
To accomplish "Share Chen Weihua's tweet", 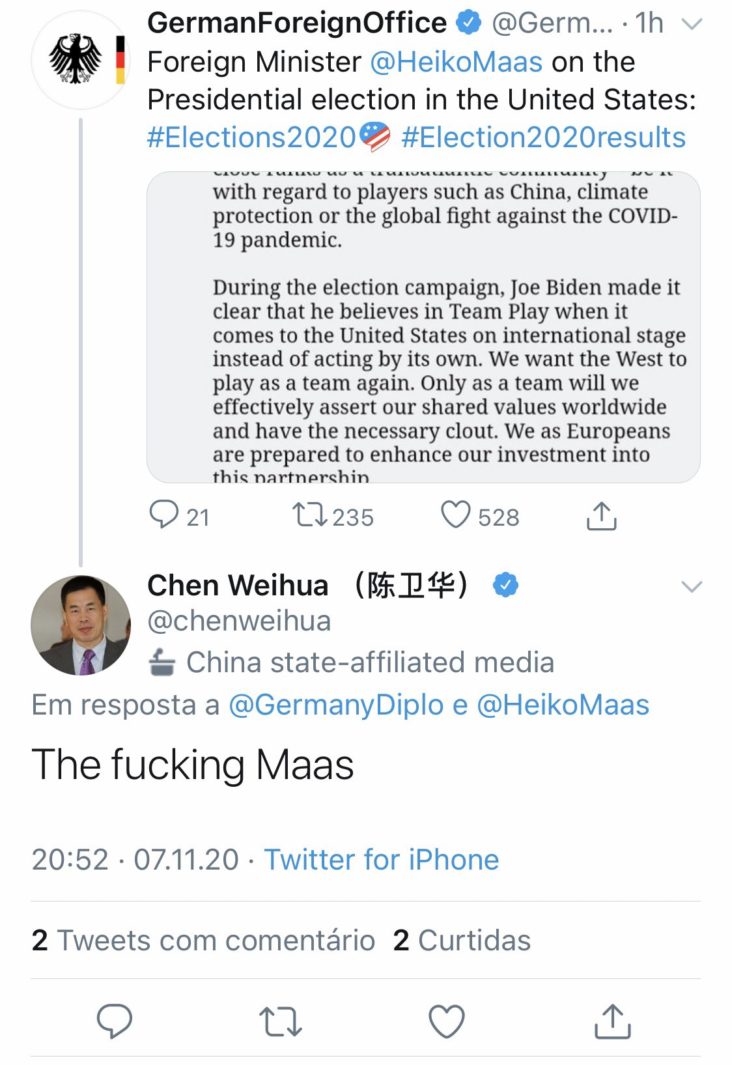I will [612, 1020].
